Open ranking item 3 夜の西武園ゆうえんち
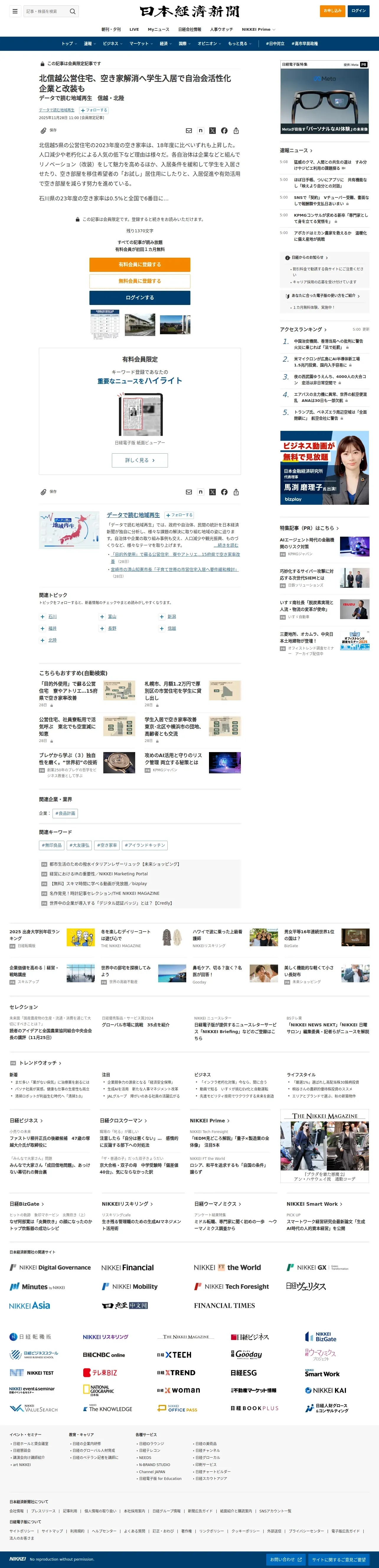The width and height of the screenshot is (379, 1568). coord(330,380)
